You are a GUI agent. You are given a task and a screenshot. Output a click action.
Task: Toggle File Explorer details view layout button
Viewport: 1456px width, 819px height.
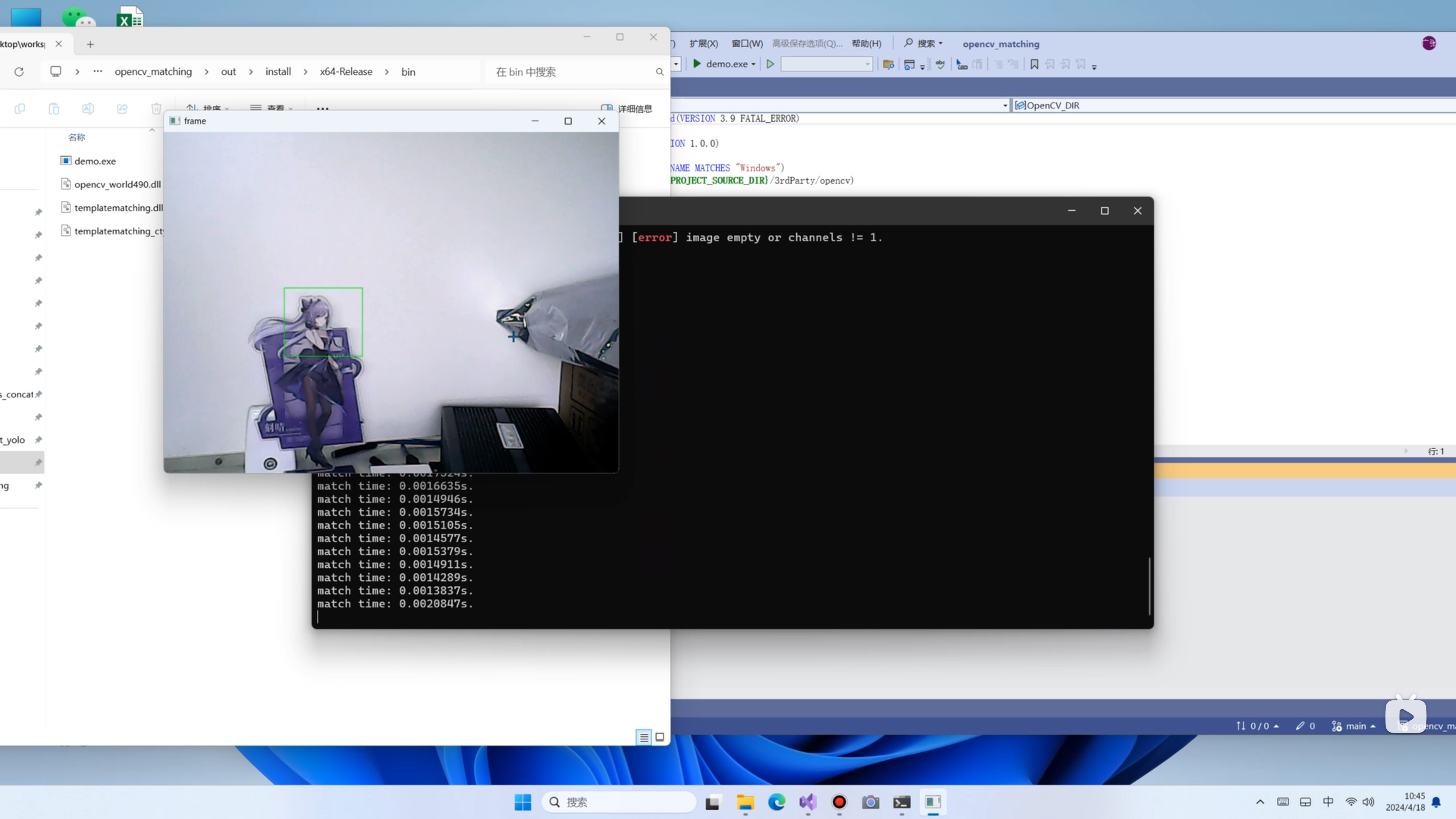(644, 737)
